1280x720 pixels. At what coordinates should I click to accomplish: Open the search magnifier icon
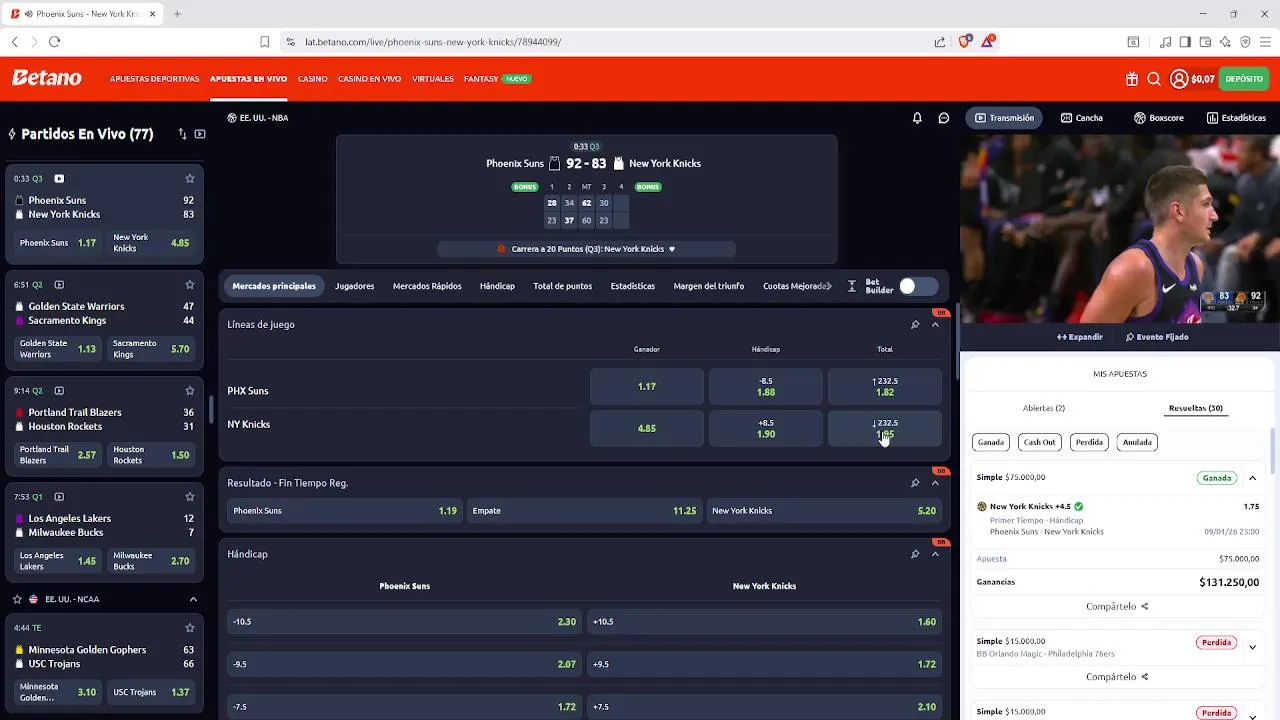tap(1154, 79)
